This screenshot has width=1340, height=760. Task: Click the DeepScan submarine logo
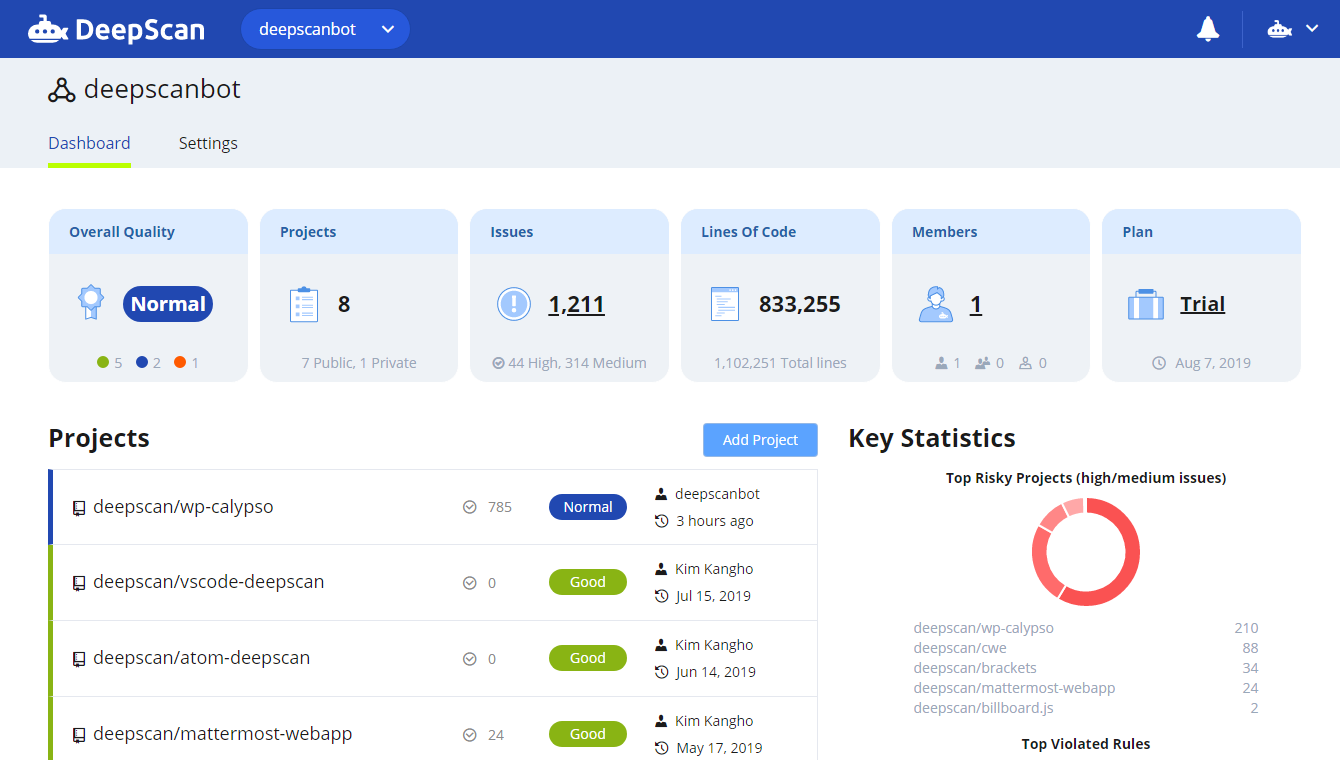(x=116, y=29)
